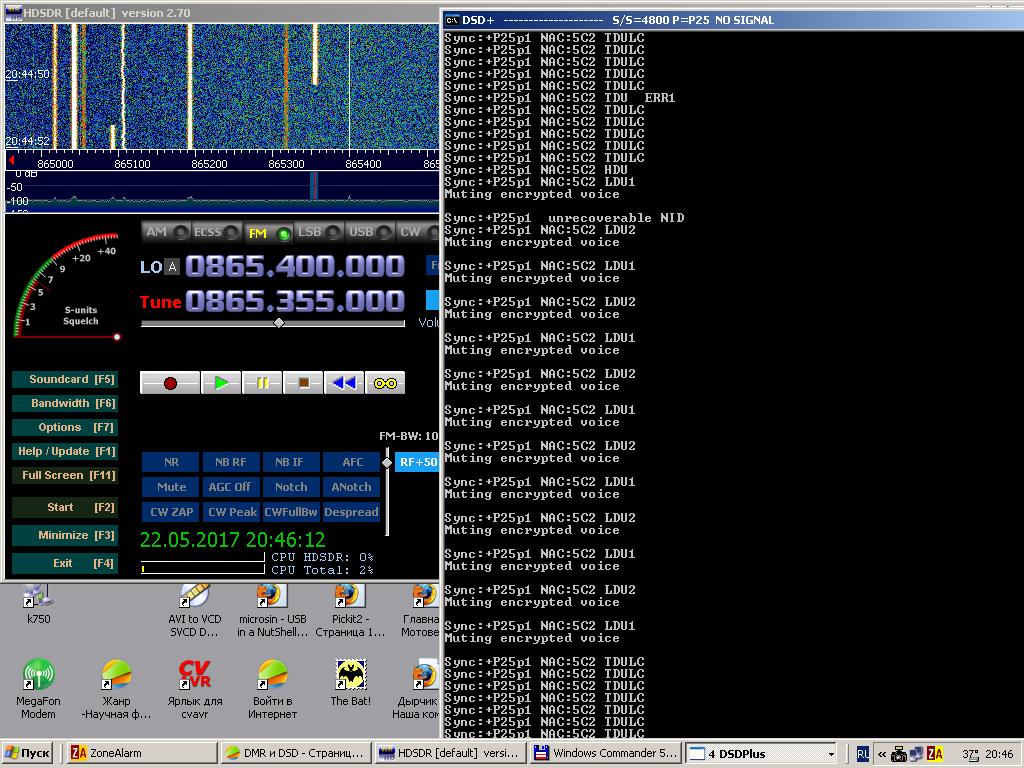Mute the HDSDR audio
1024x768 pixels.
pos(171,487)
